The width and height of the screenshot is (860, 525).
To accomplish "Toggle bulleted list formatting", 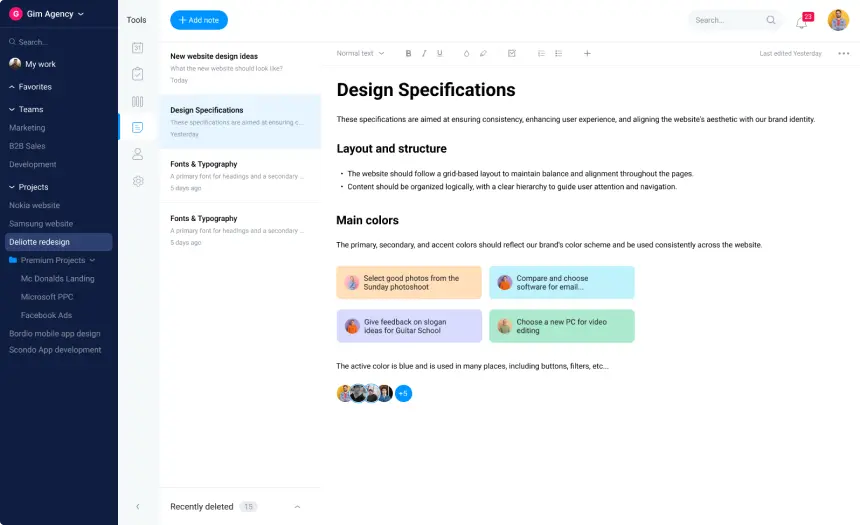I will (x=558, y=53).
